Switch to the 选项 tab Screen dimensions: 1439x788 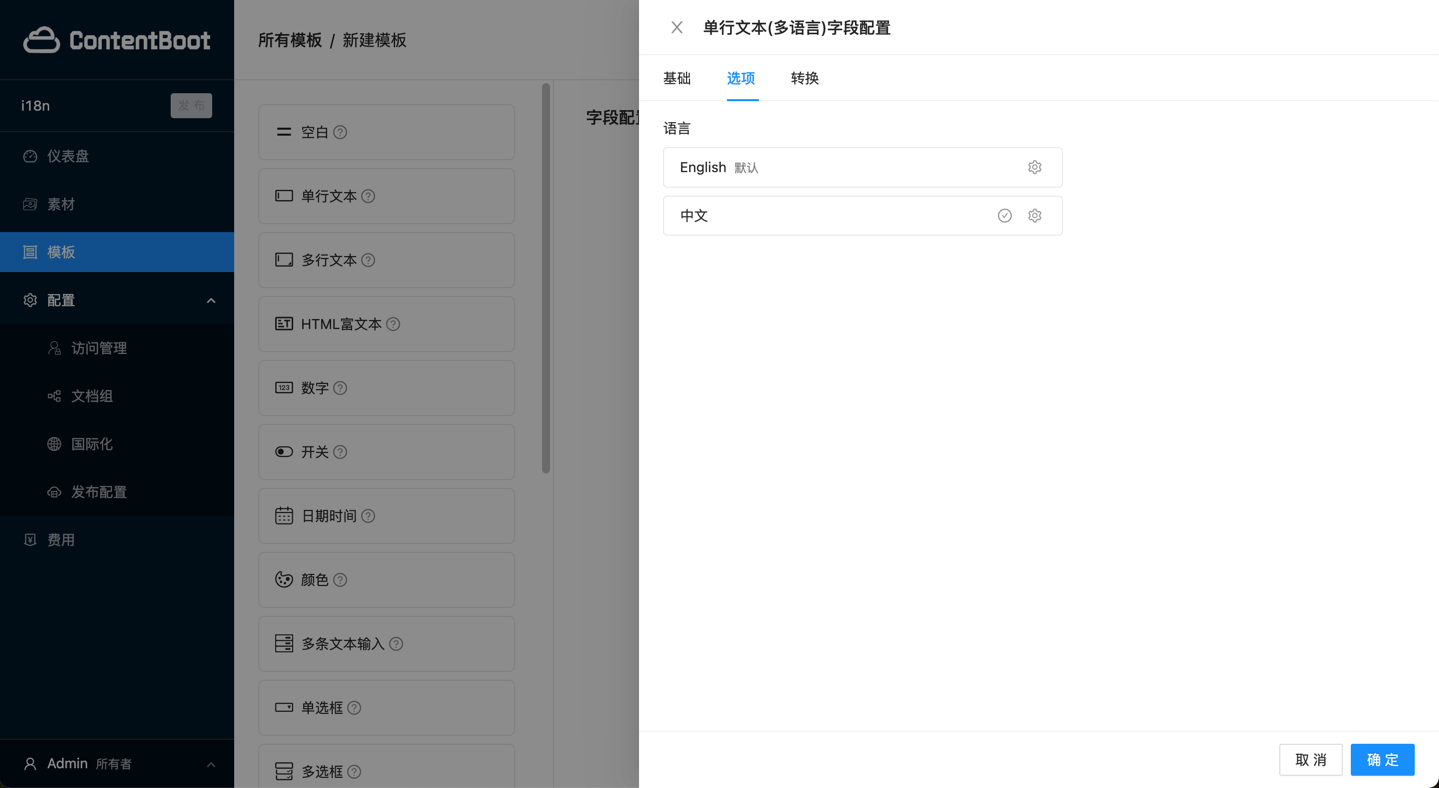[741, 78]
